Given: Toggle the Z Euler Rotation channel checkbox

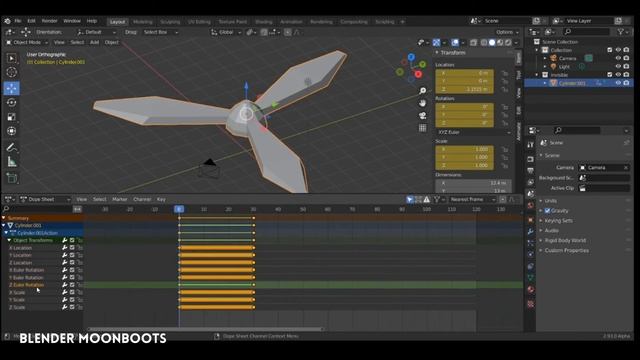Looking at the screenshot, I should [x=72, y=284].
